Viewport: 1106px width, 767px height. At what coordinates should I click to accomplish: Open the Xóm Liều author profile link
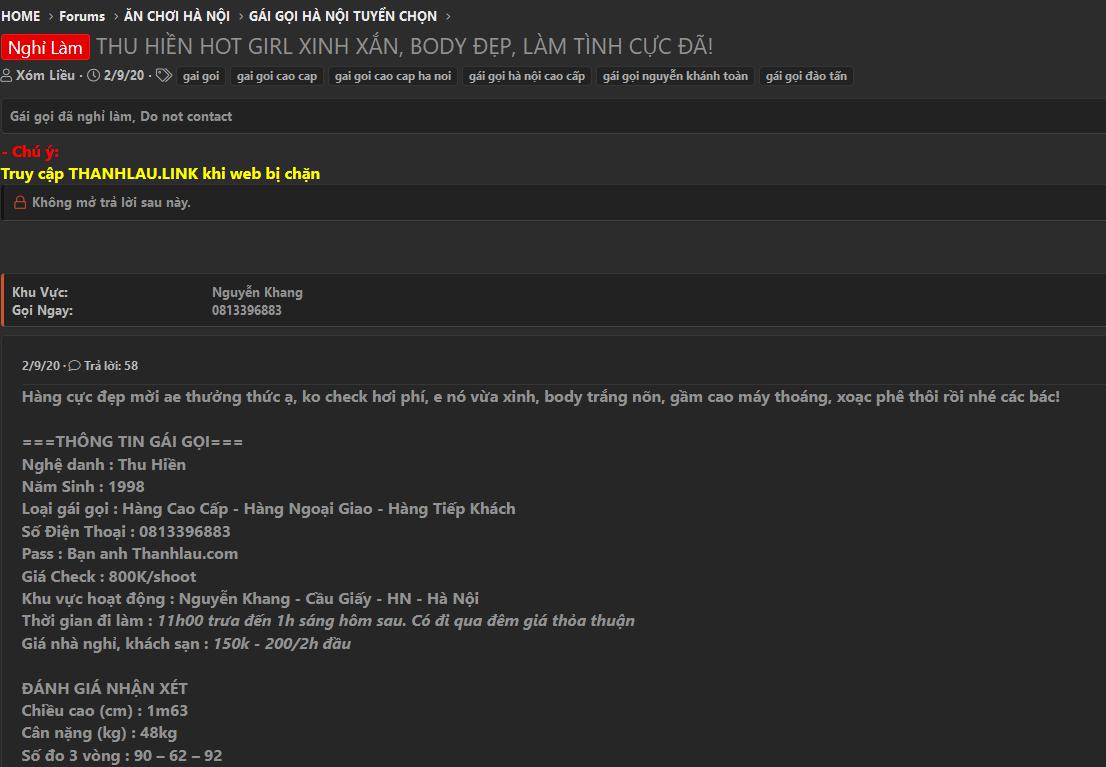pos(45,76)
